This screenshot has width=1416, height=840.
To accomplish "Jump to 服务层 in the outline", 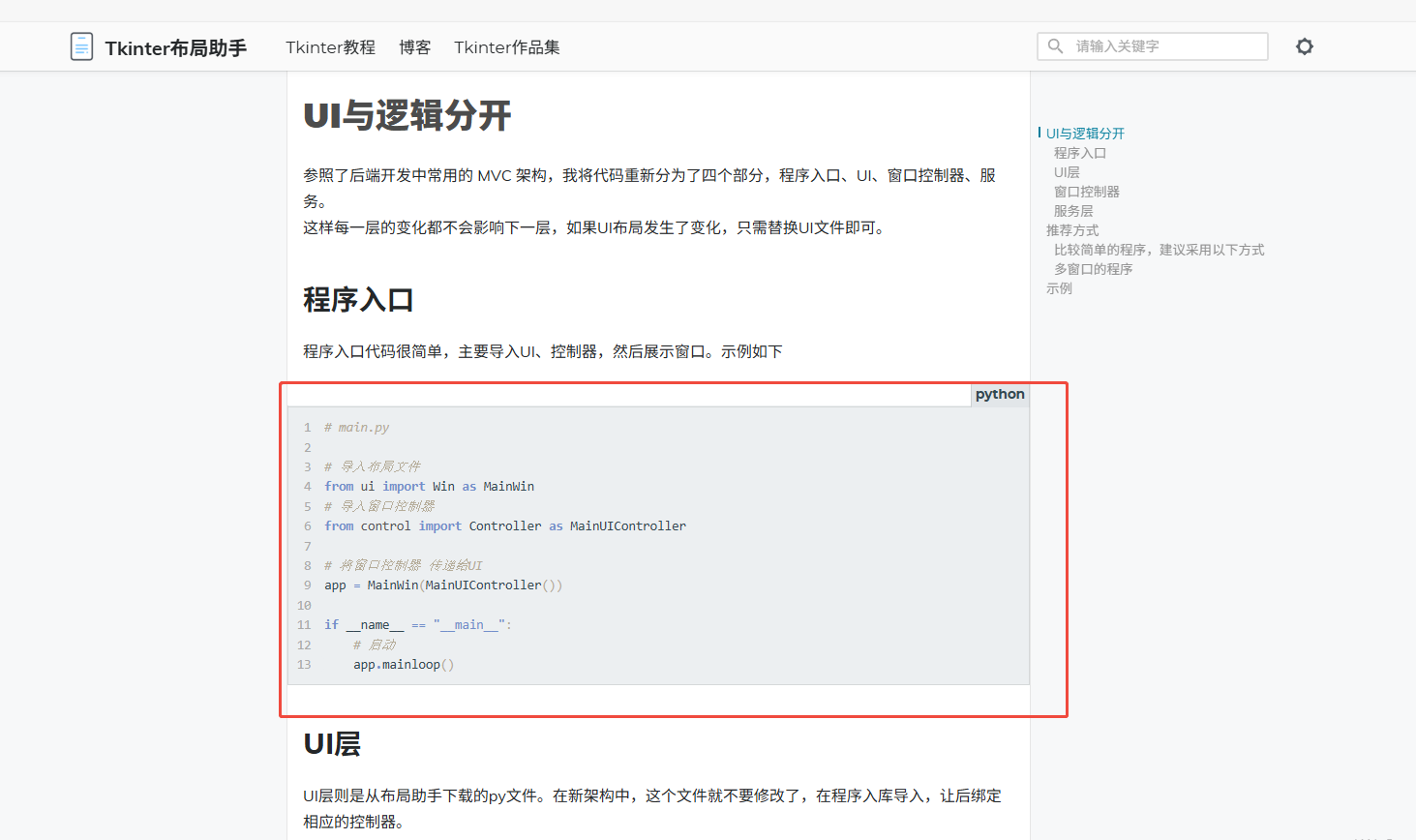I will [x=1073, y=211].
